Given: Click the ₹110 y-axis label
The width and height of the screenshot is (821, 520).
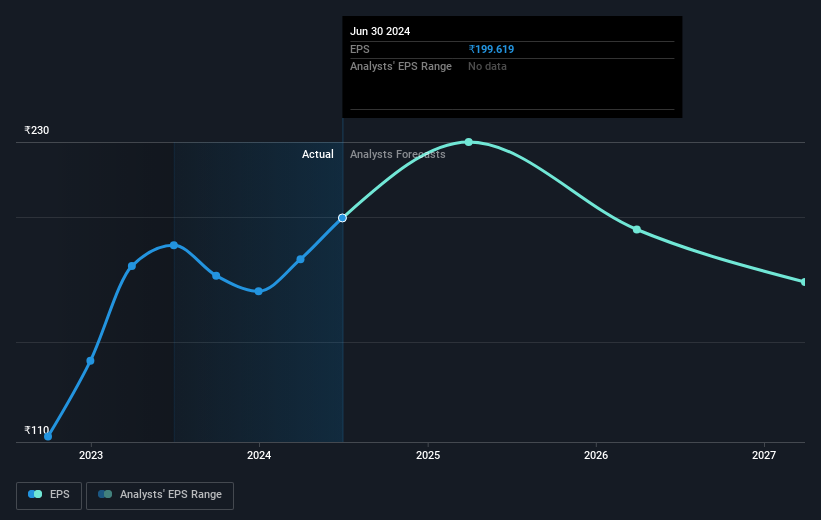Looking at the screenshot, I should 37,430.
